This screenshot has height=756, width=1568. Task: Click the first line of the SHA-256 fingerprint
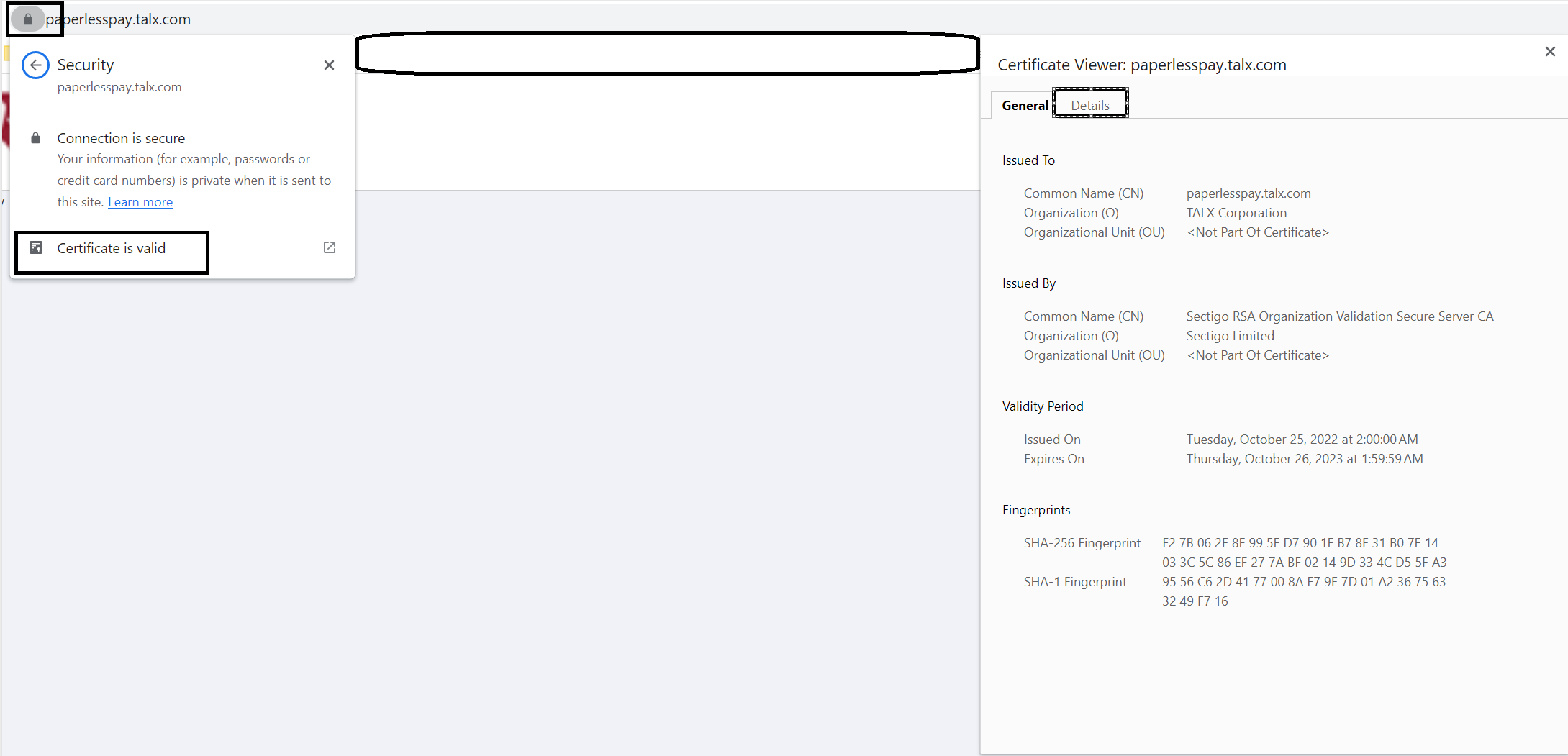pos(1300,543)
